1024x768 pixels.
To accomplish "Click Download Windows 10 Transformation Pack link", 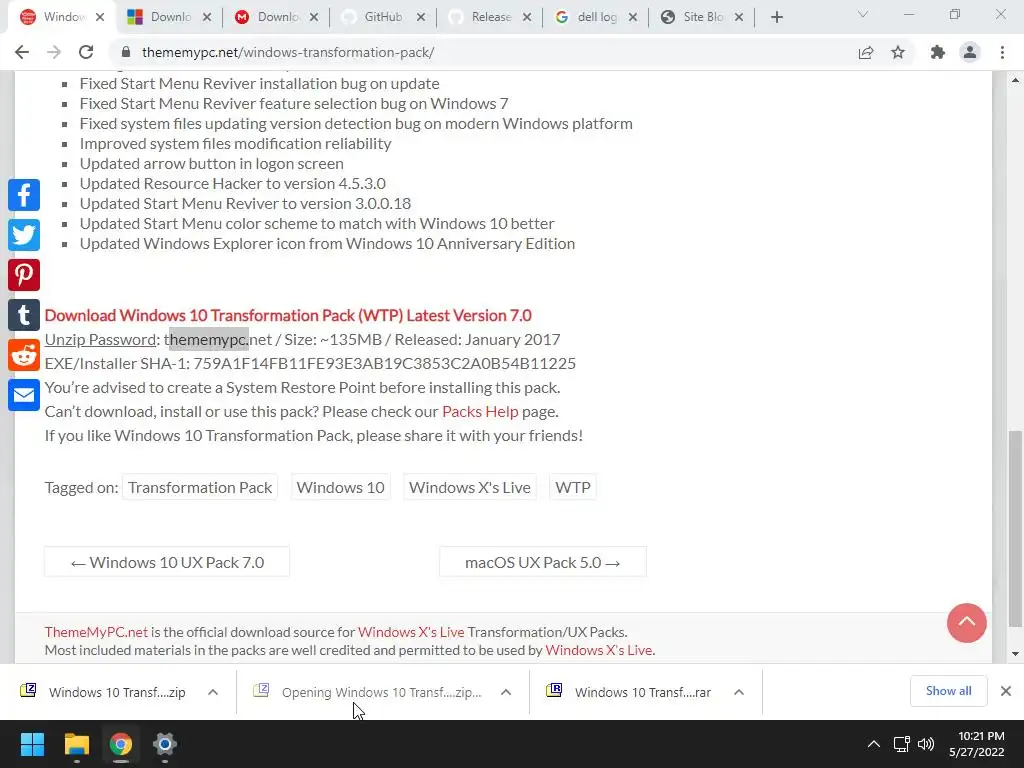I will click(x=288, y=315).
